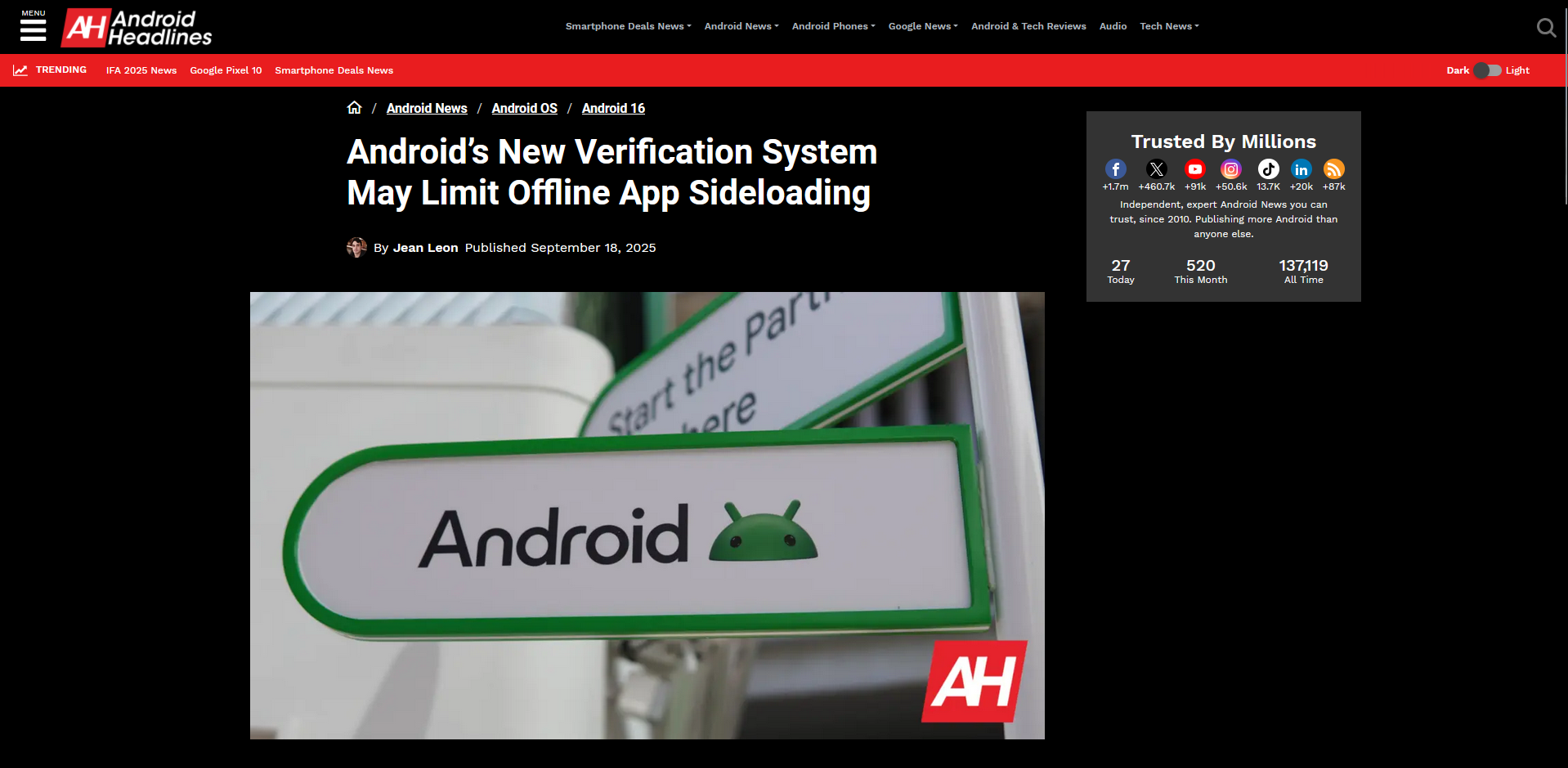Open the Instagram social icon
This screenshot has height=768, width=1568.
(1231, 169)
